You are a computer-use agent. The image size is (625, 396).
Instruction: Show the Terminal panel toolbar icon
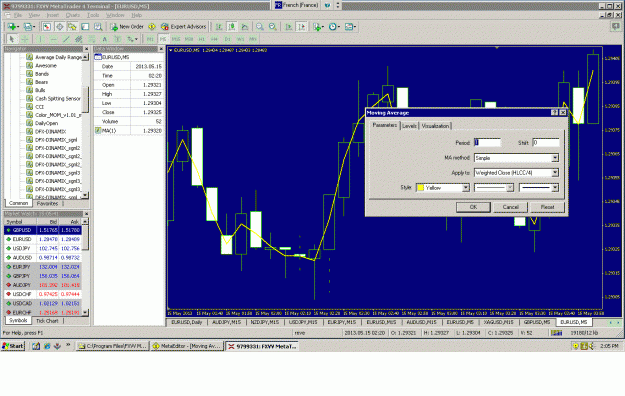(85, 27)
